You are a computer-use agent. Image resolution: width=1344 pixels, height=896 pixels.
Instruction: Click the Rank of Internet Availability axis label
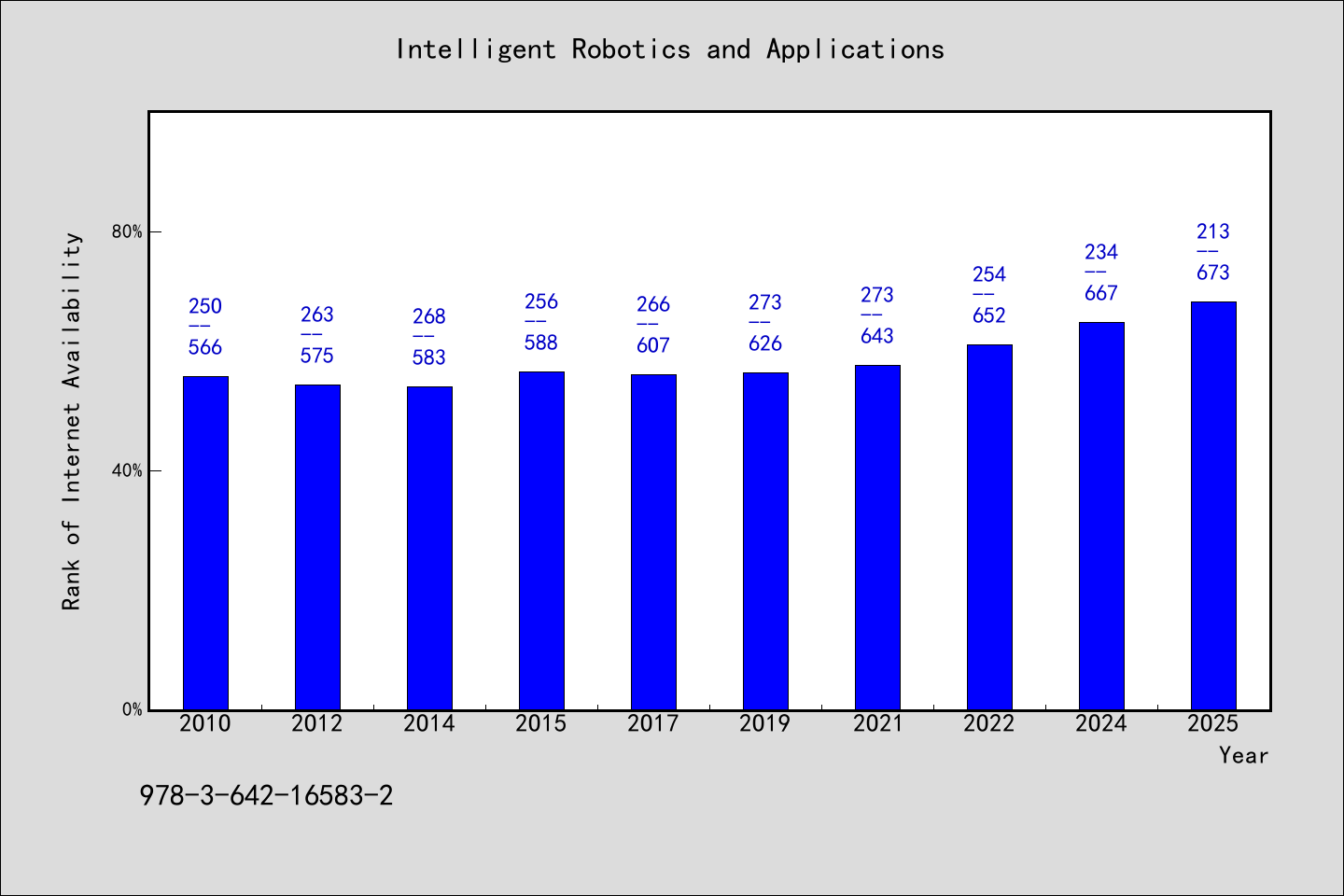[72, 421]
